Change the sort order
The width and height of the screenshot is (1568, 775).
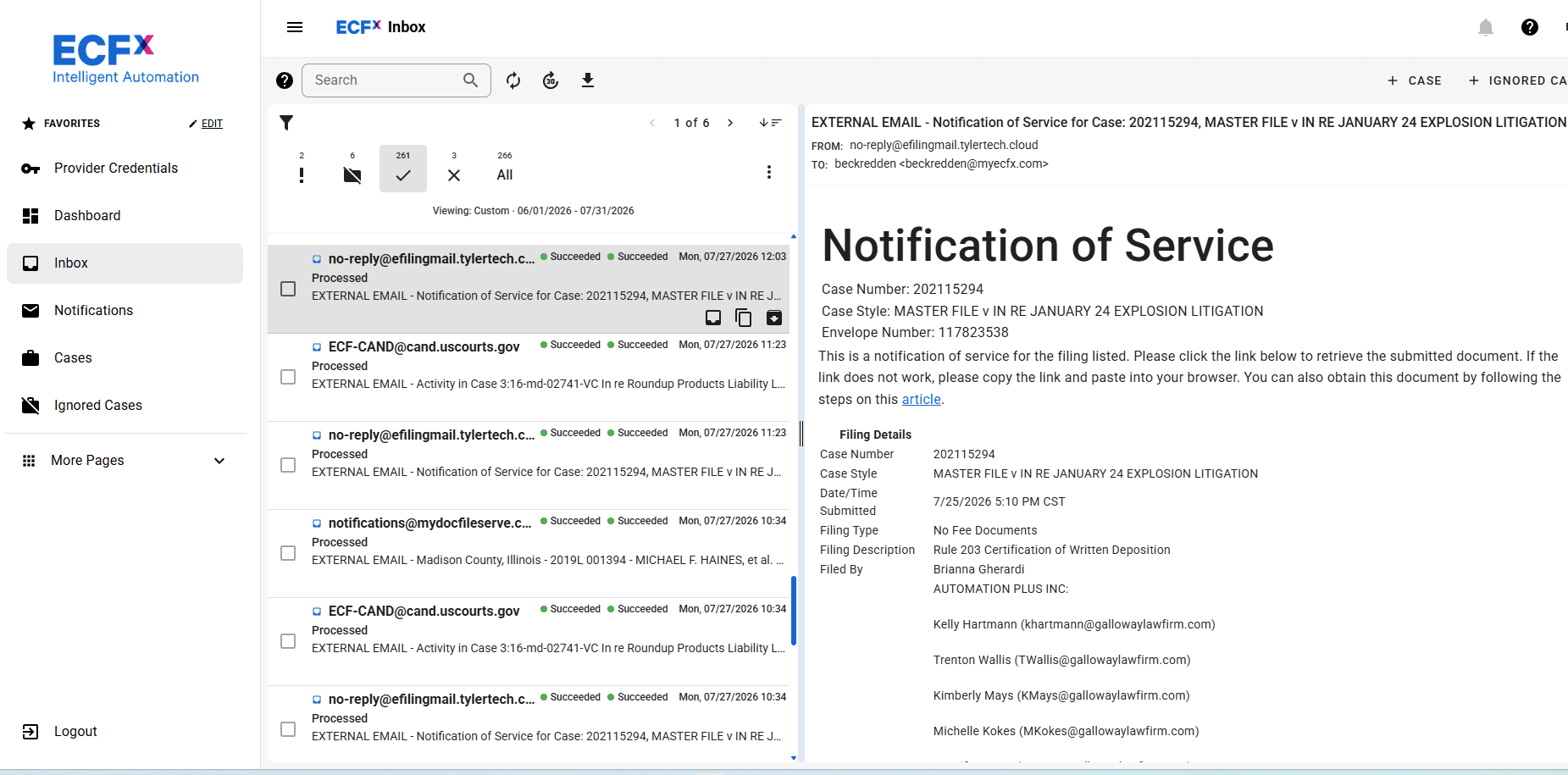click(x=770, y=123)
